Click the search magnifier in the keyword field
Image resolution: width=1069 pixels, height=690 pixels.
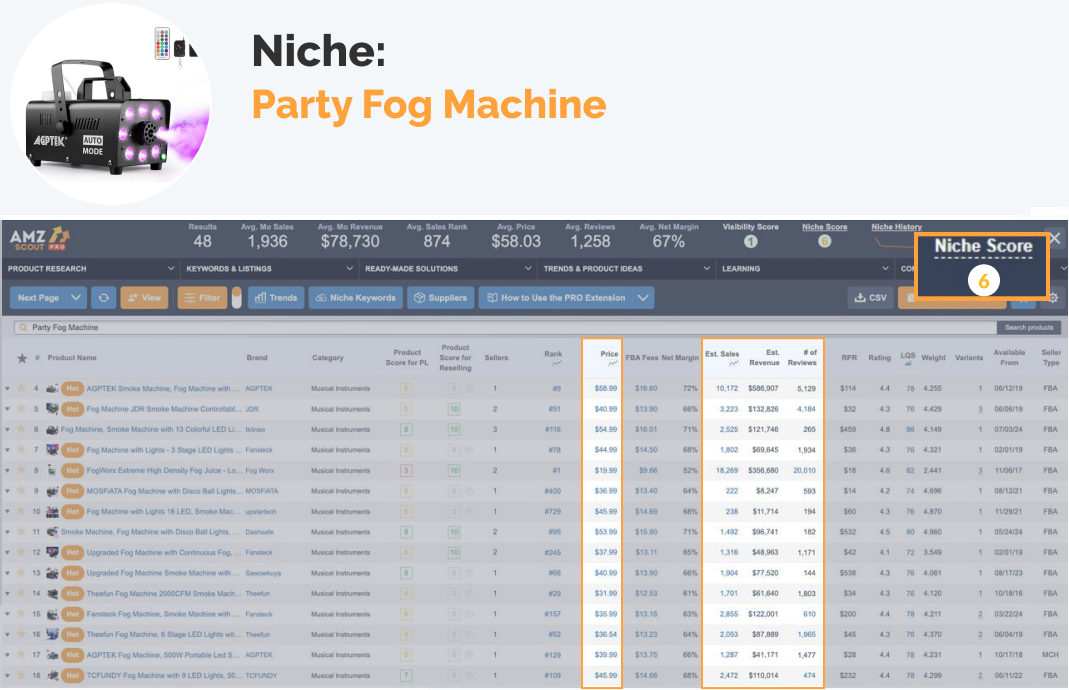pyautogui.click(x=22, y=326)
